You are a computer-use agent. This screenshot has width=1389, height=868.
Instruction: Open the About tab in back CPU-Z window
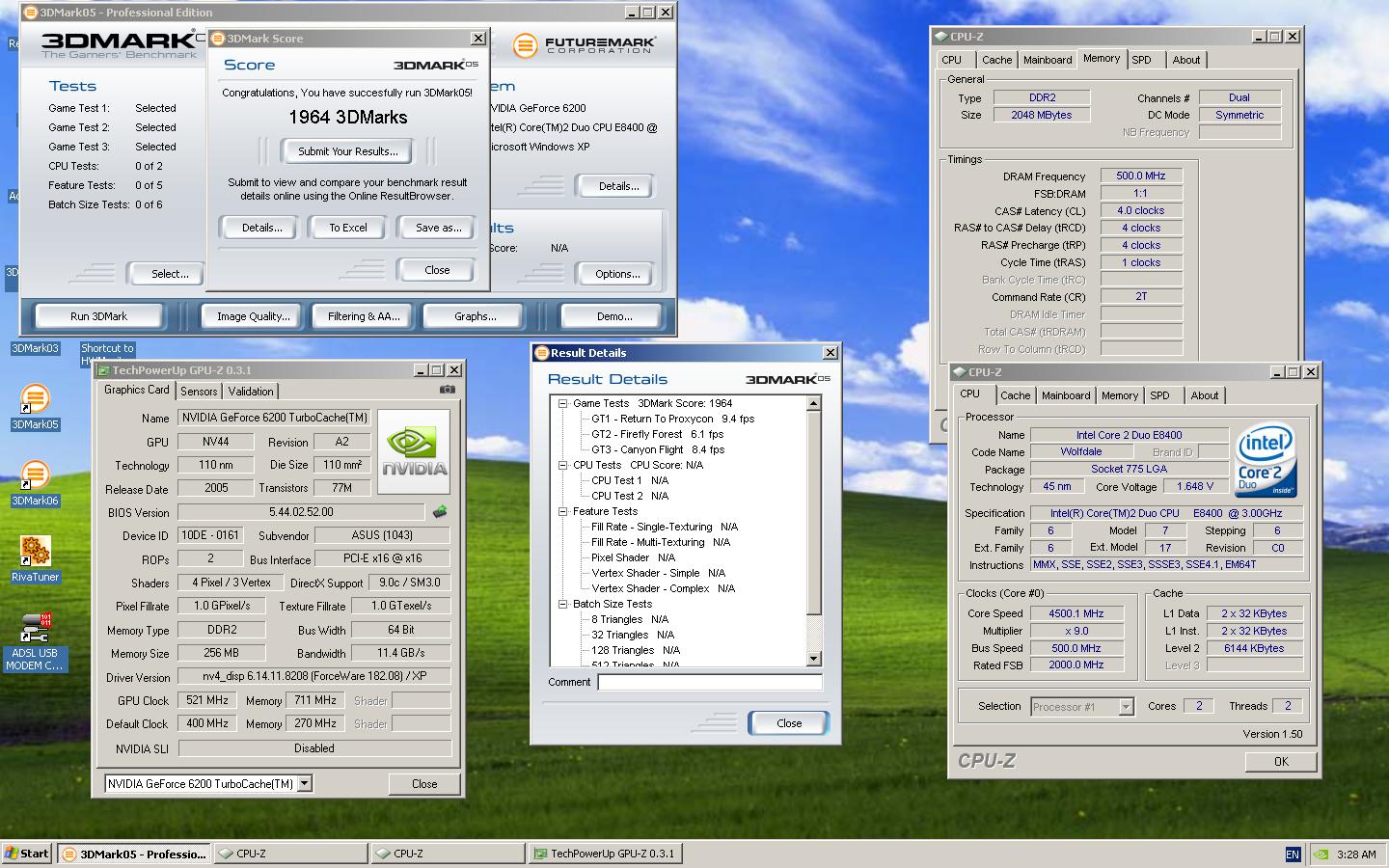(1186, 60)
